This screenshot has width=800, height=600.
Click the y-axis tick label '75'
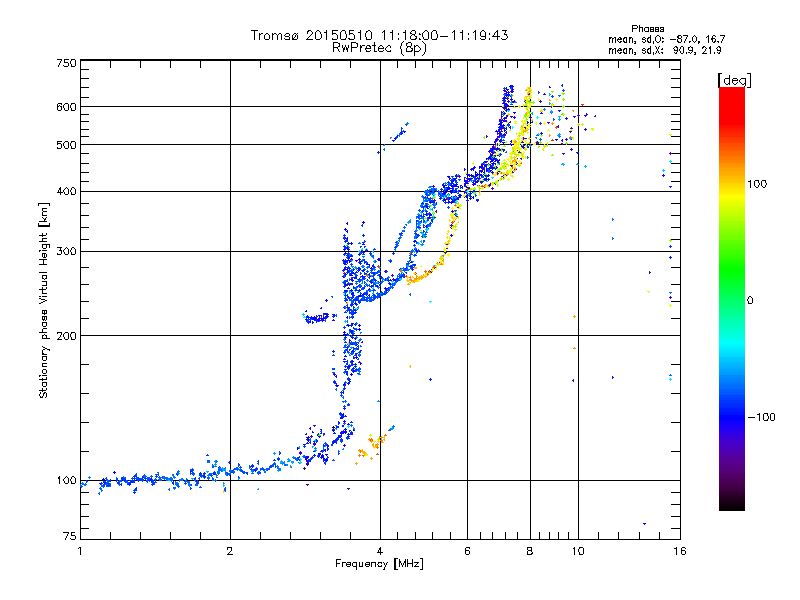70,536
